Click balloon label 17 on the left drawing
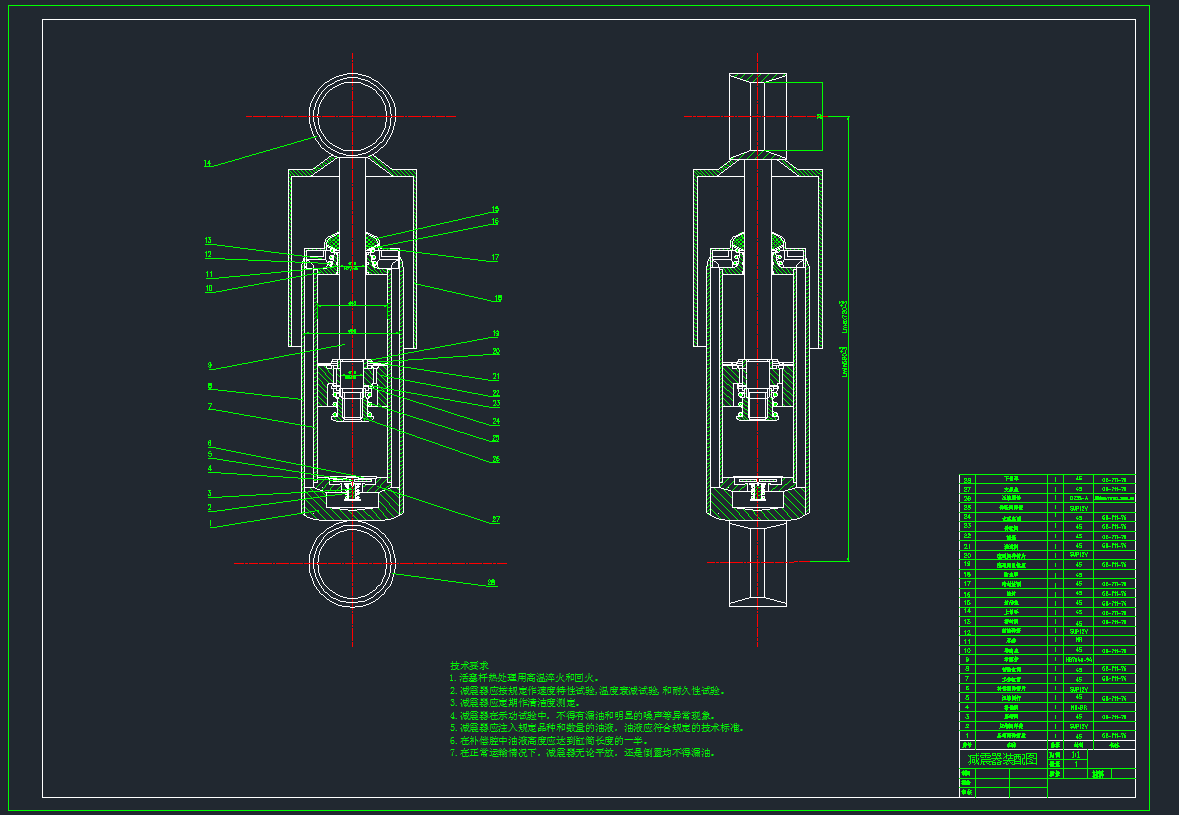The width and height of the screenshot is (1179, 815). click(x=495, y=257)
